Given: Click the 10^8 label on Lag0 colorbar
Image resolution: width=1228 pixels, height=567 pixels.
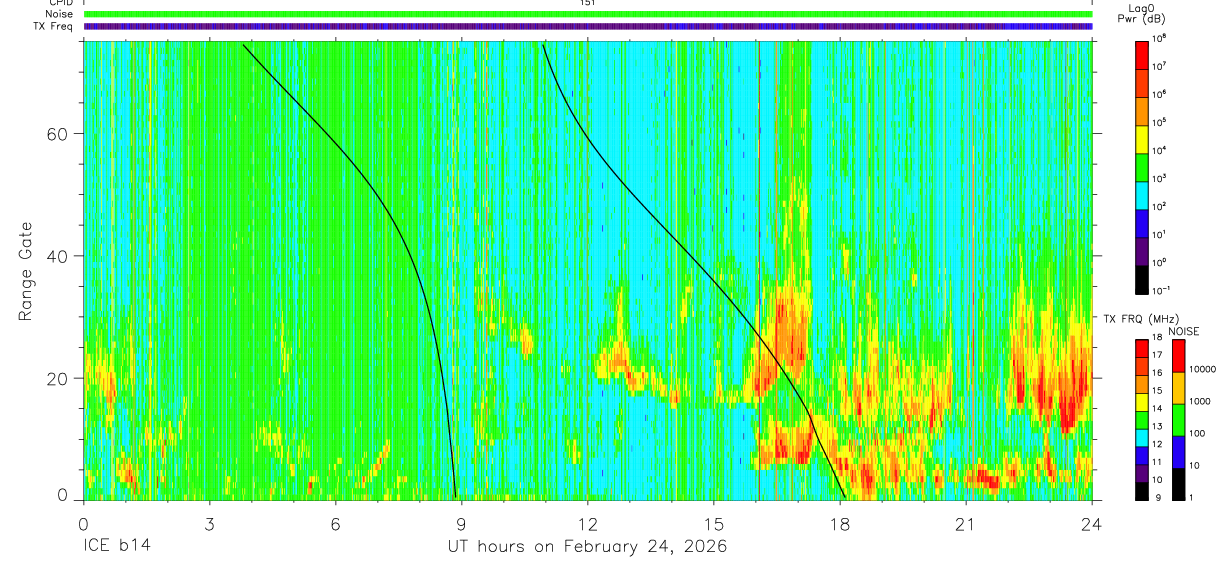Looking at the screenshot, I should click(x=1160, y=38).
